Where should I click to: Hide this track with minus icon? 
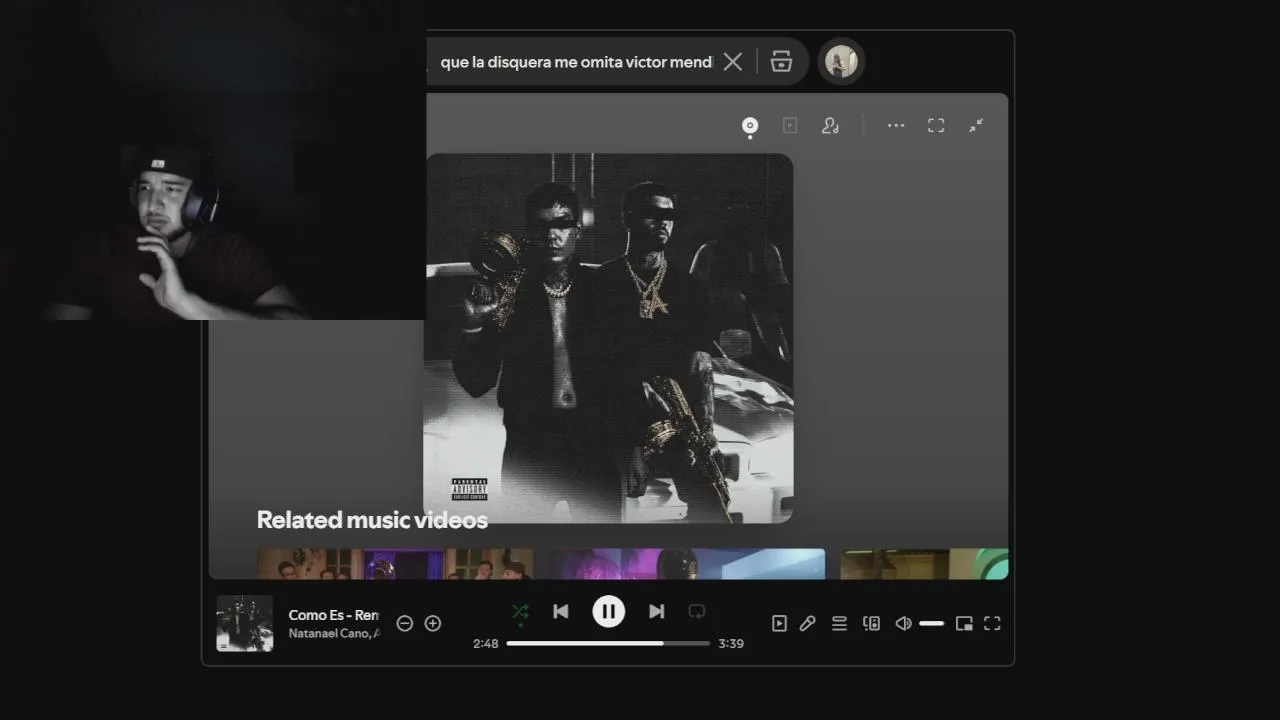coord(405,623)
